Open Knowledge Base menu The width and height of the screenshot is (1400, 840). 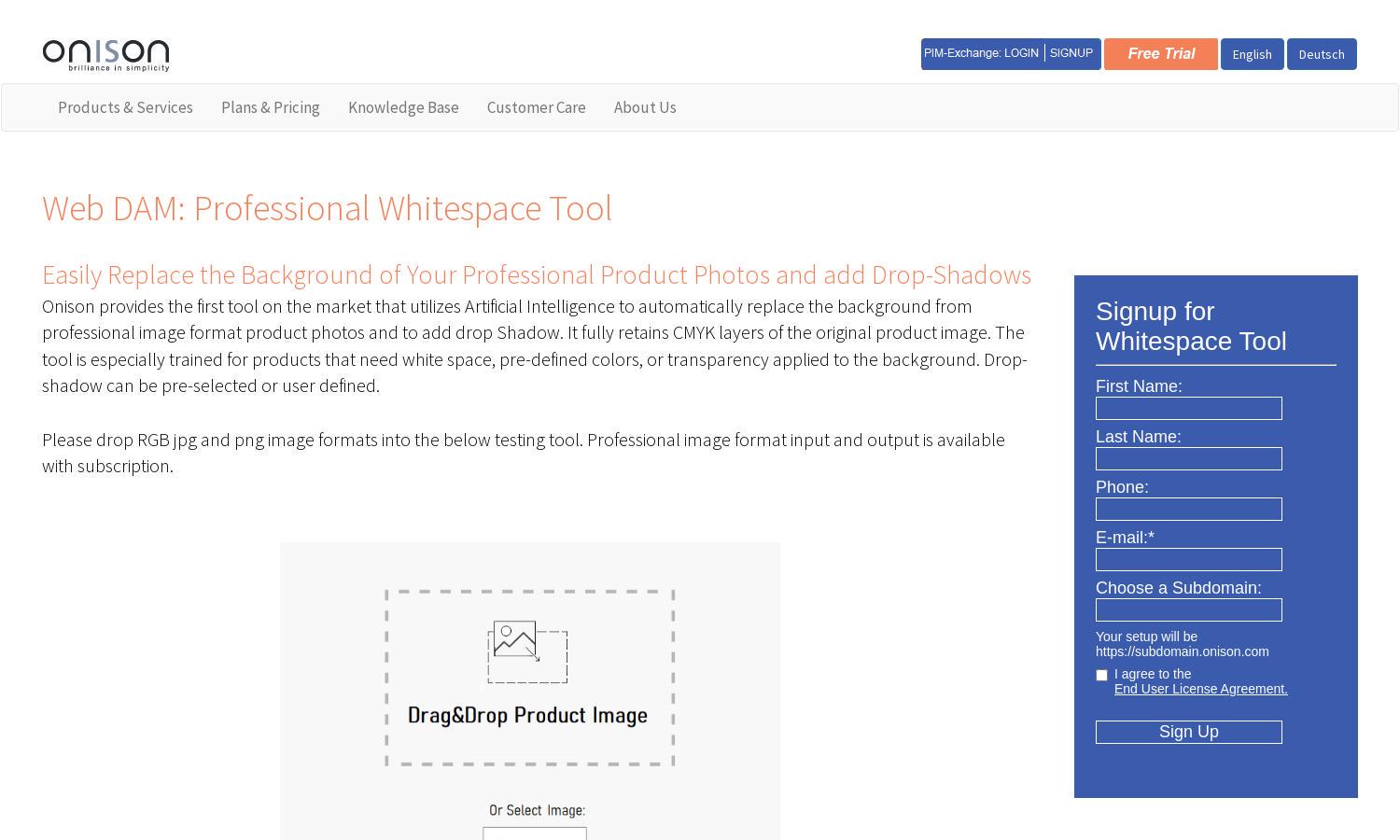point(403,107)
